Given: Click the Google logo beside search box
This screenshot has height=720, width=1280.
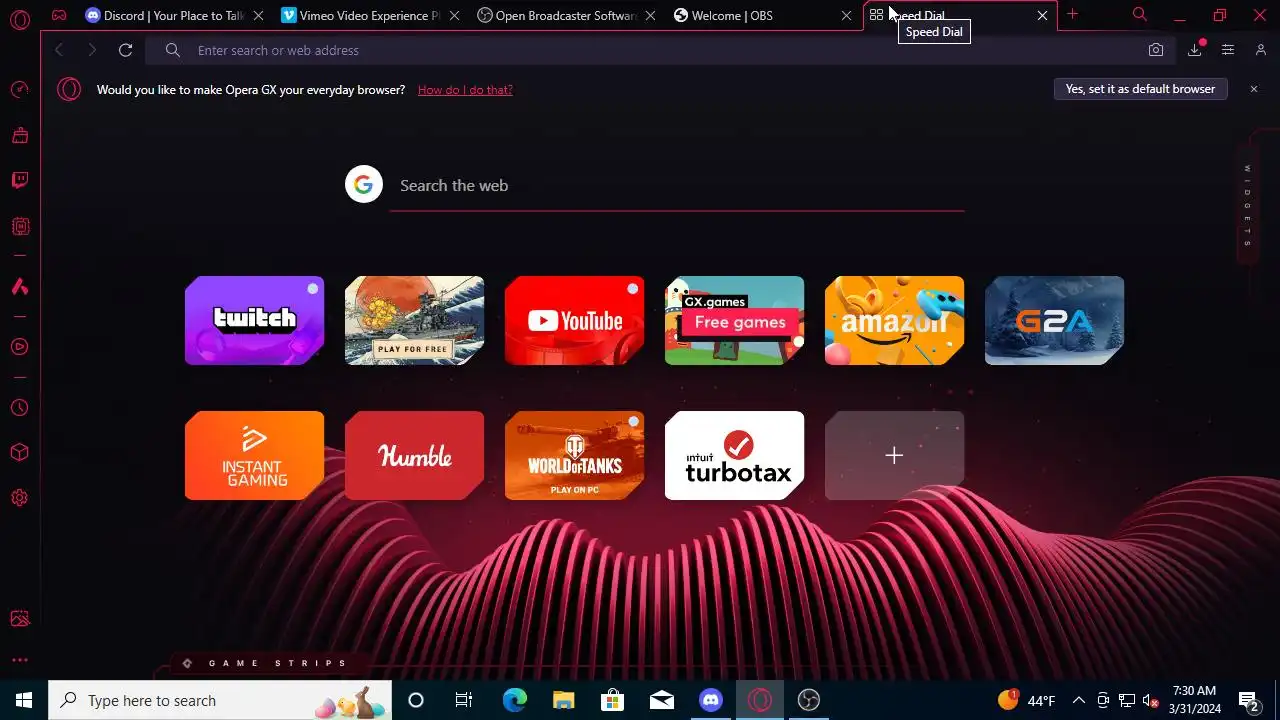Looking at the screenshot, I should click(x=364, y=185).
